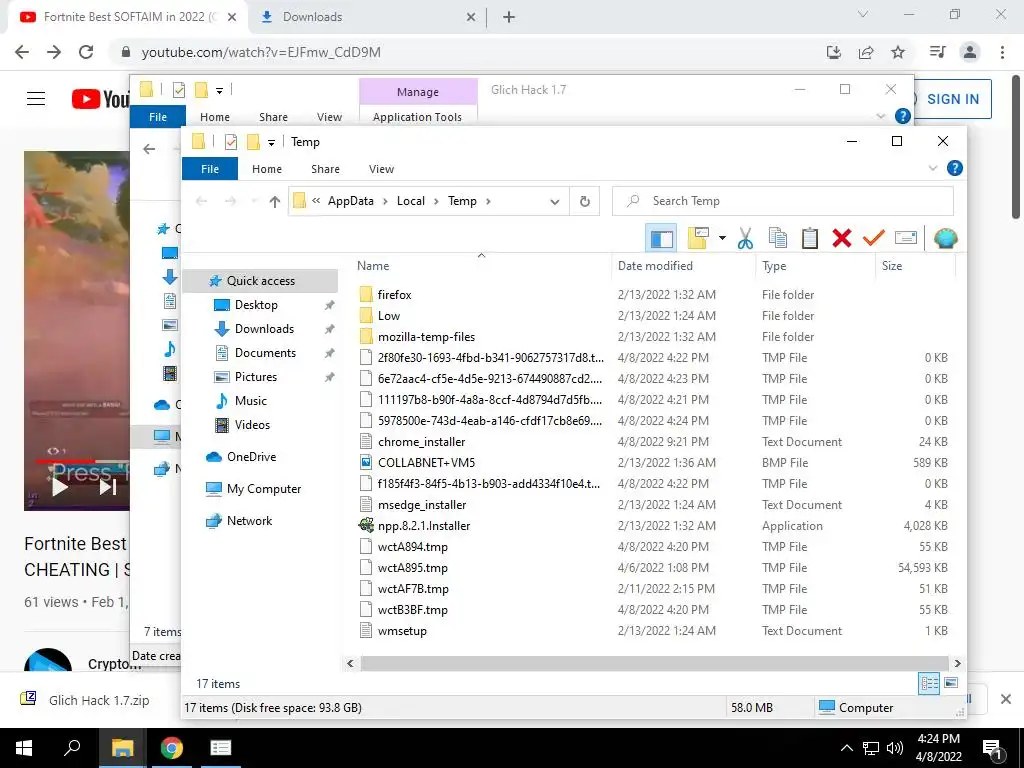
Task: Switch to Details view icon in status bar
Action: (x=929, y=683)
